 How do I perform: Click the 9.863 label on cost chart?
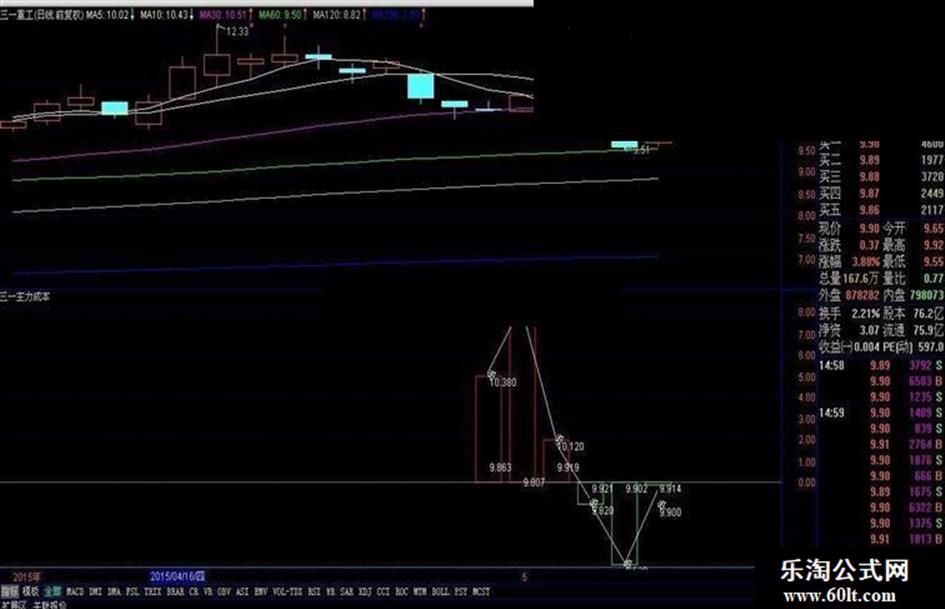click(500, 467)
